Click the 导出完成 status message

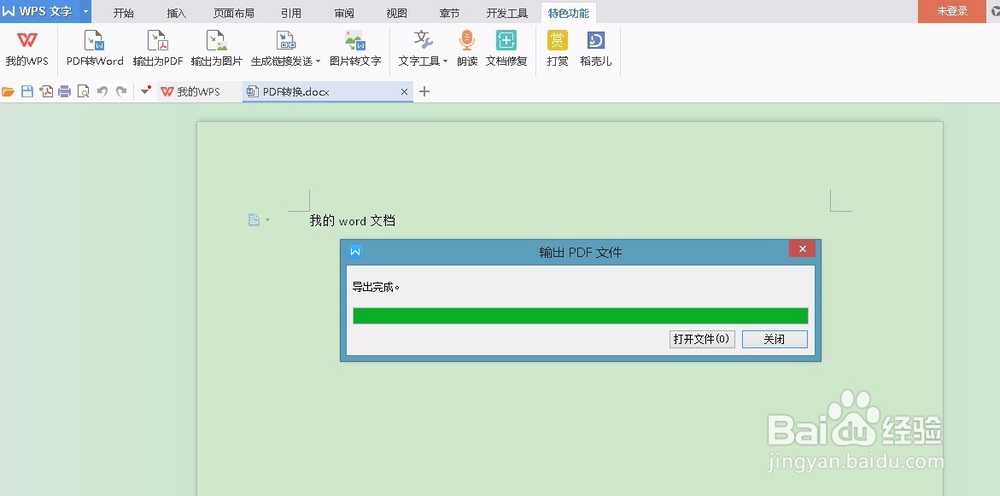point(376,287)
